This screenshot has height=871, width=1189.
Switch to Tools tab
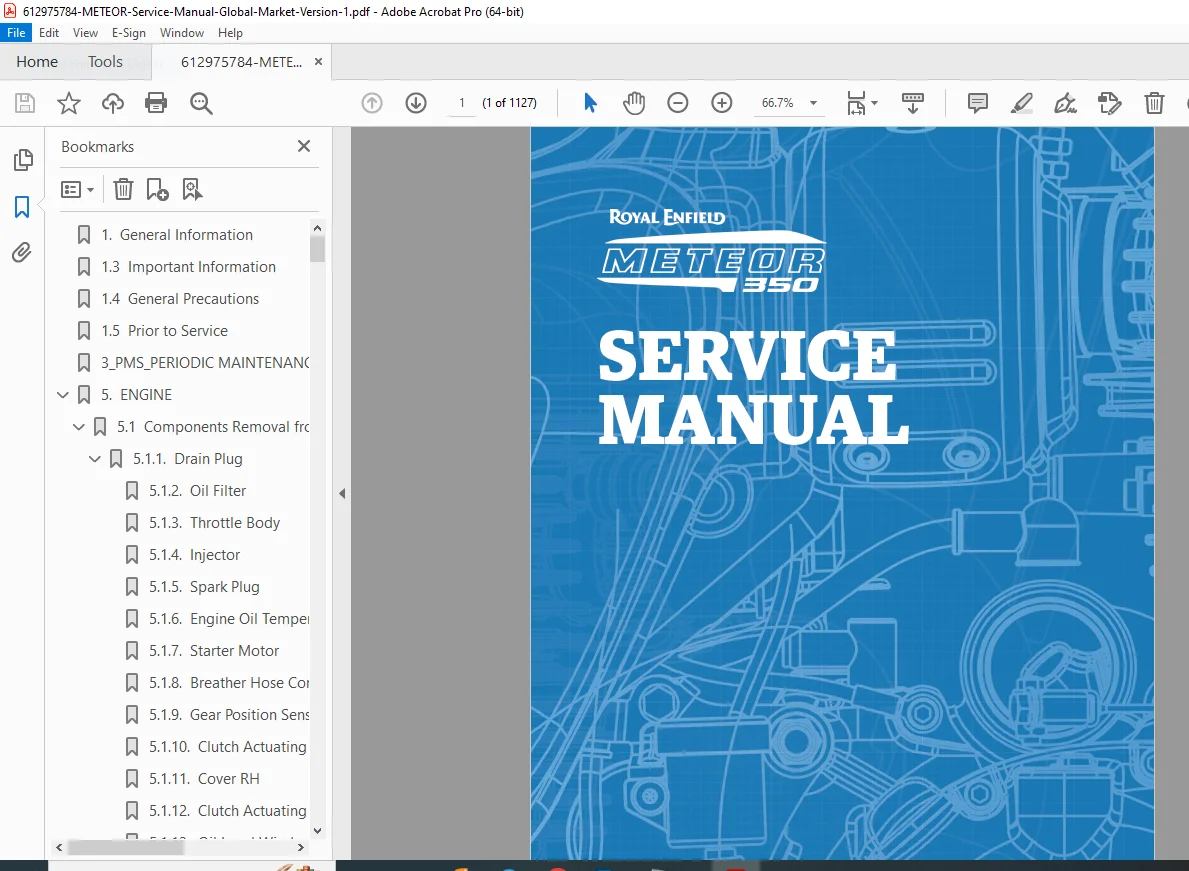(105, 61)
